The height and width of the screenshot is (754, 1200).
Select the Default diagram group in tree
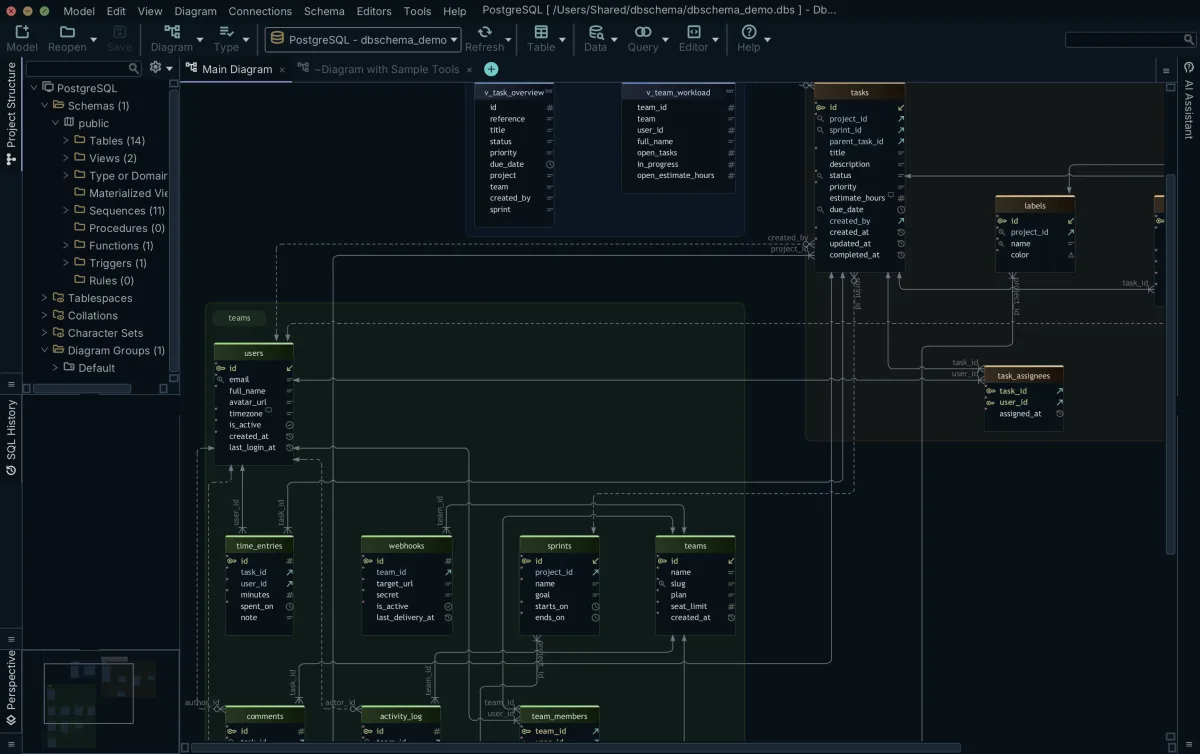(x=96, y=368)
